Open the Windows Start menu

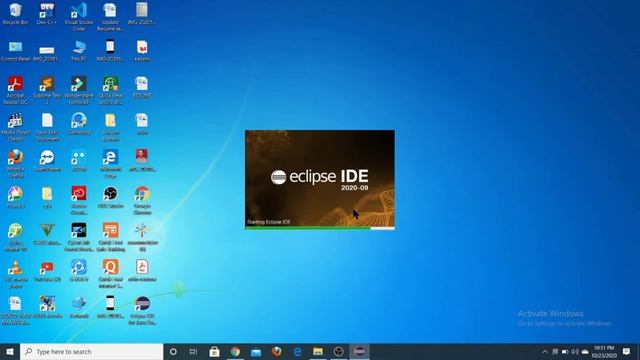(x=10, y=351)
